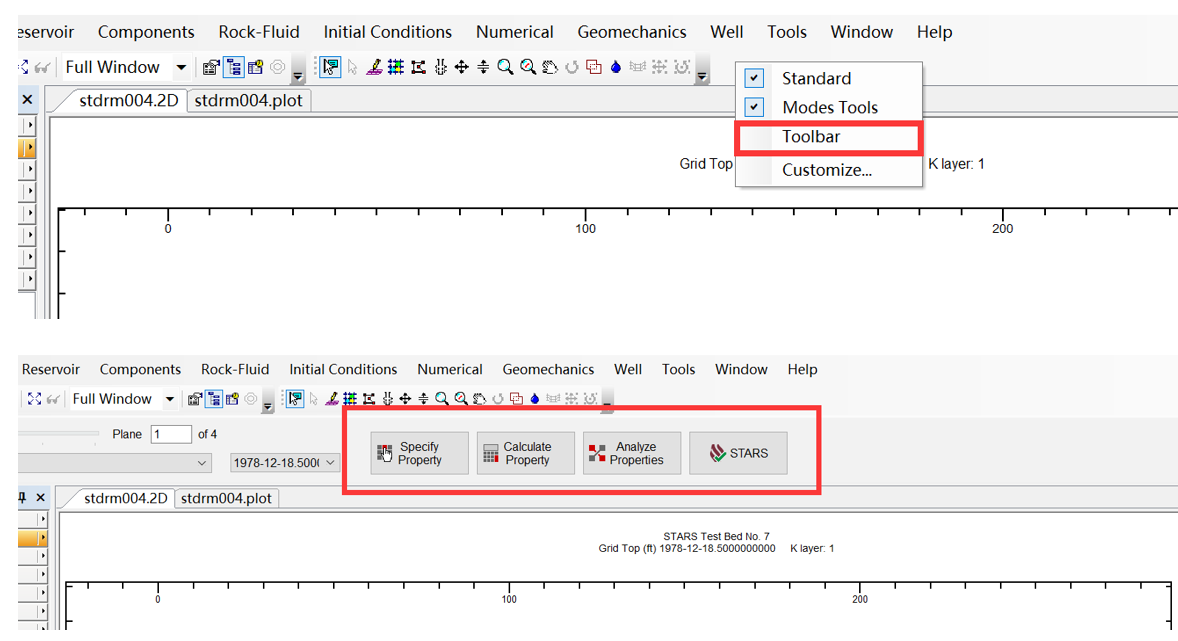The image size is (1178, 641).
Task: Expand Full Window dropdown in upper toolbar
Action: pyautogui.click(x=181, y=67)
